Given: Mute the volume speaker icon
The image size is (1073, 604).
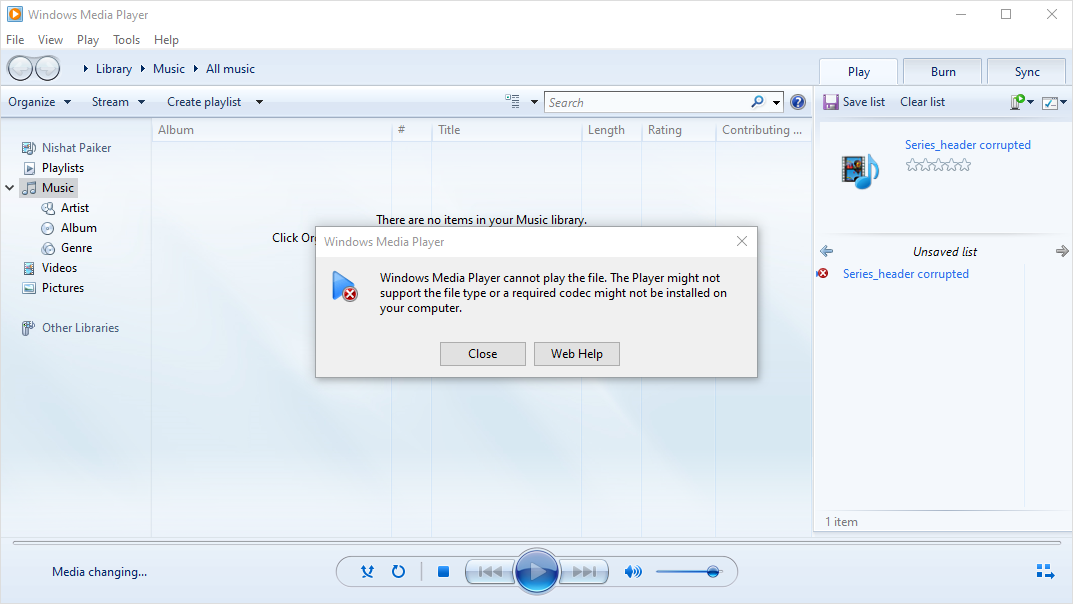Looking at the screenshot, I should click(x=632, y=572).
